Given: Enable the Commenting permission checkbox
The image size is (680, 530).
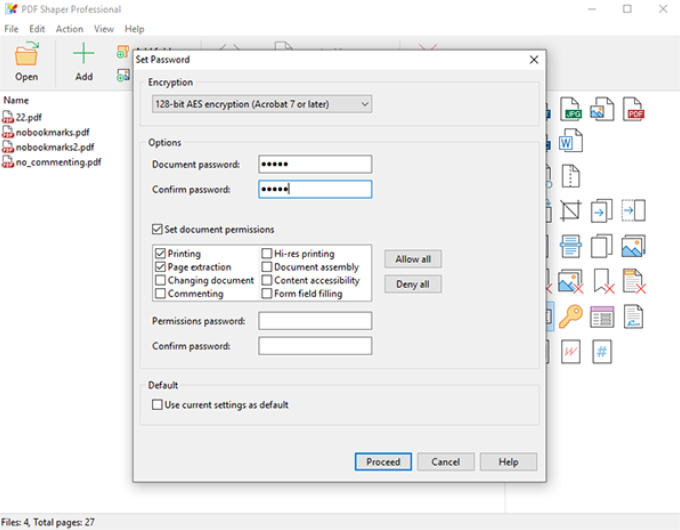Looking at the screenshot, I should [x=160, y=294].
